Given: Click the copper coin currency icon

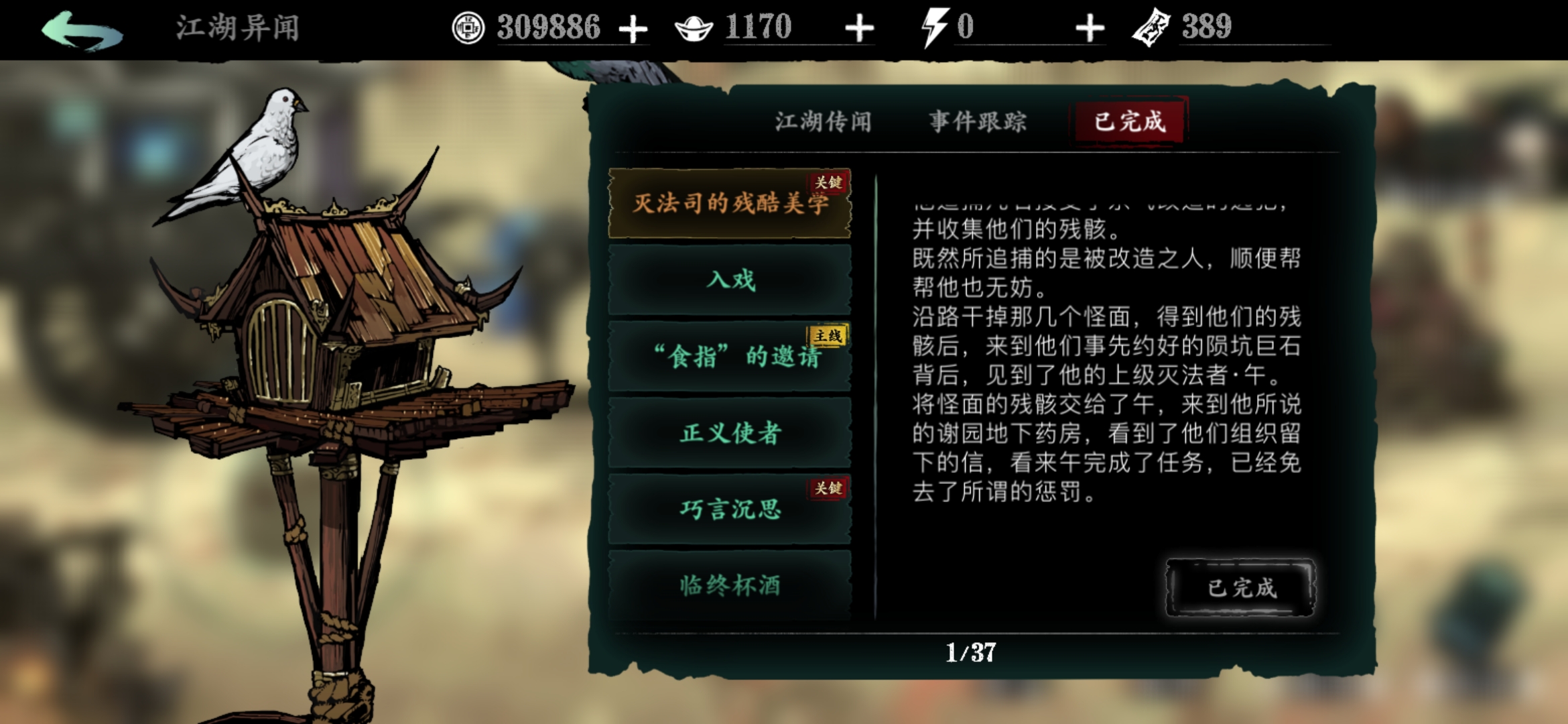Looking at the screenshot, I should tap(468, 28).
